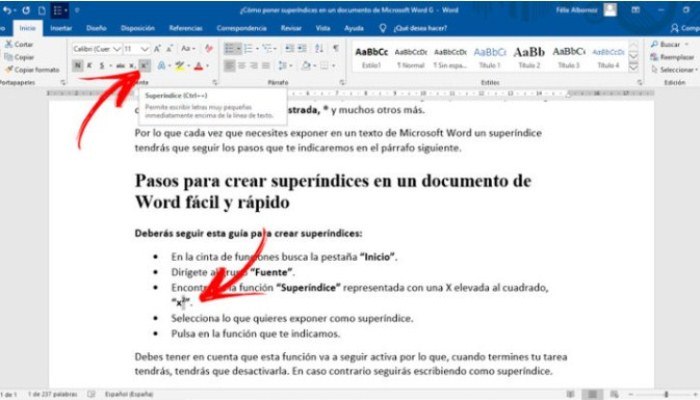Image resolution: width=700 pixels, height=400 pixels.
Task: Expand the styles gallery More arrow
Action: pyautogui.click(x=633, y=67)
